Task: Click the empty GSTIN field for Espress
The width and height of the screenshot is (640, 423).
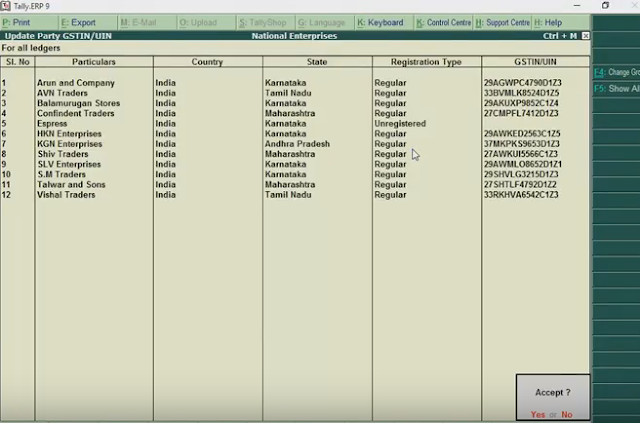Action: point(536,124)
